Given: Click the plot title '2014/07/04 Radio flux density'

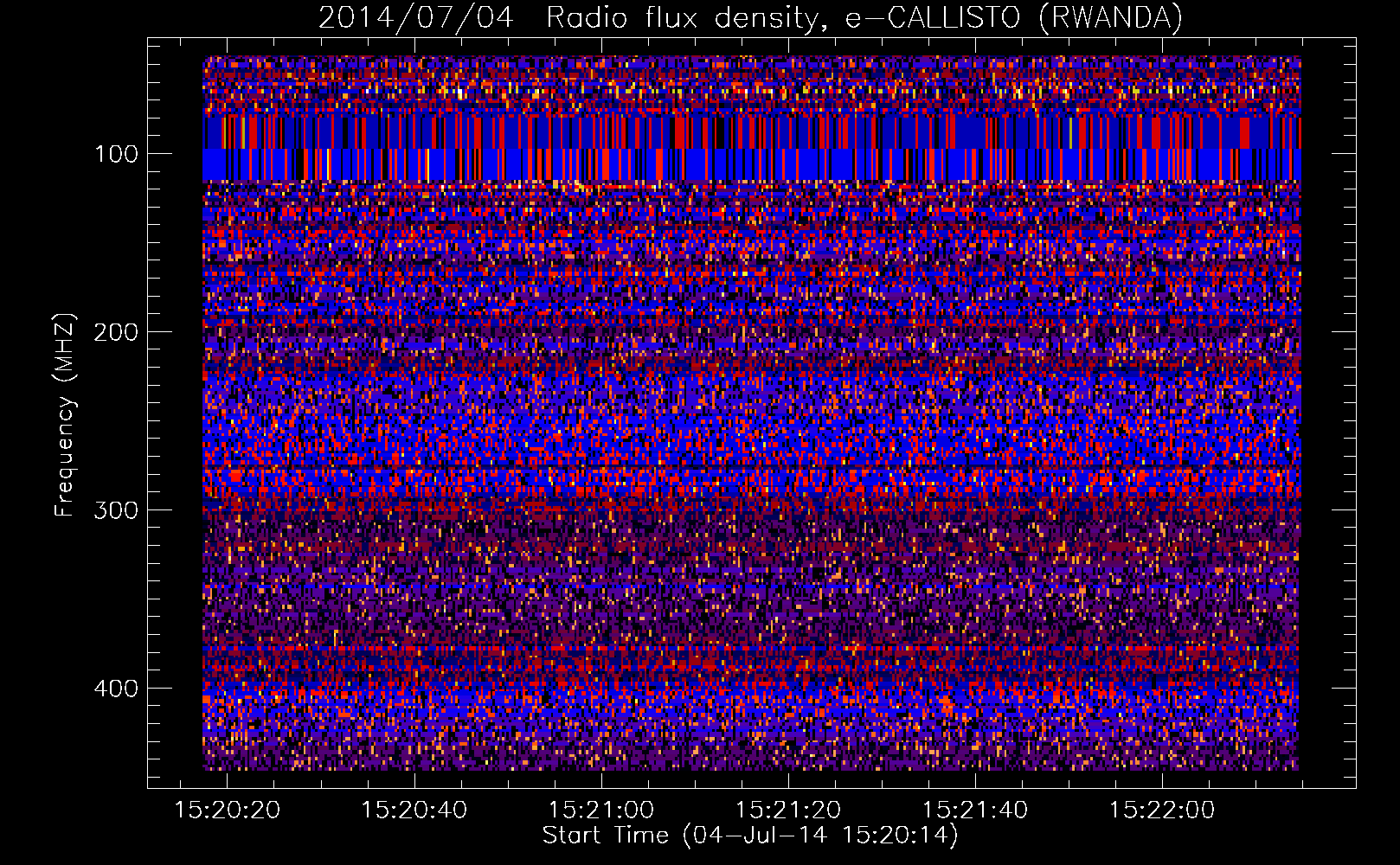Looking at the screenshot, I should (x=750, y=17).
